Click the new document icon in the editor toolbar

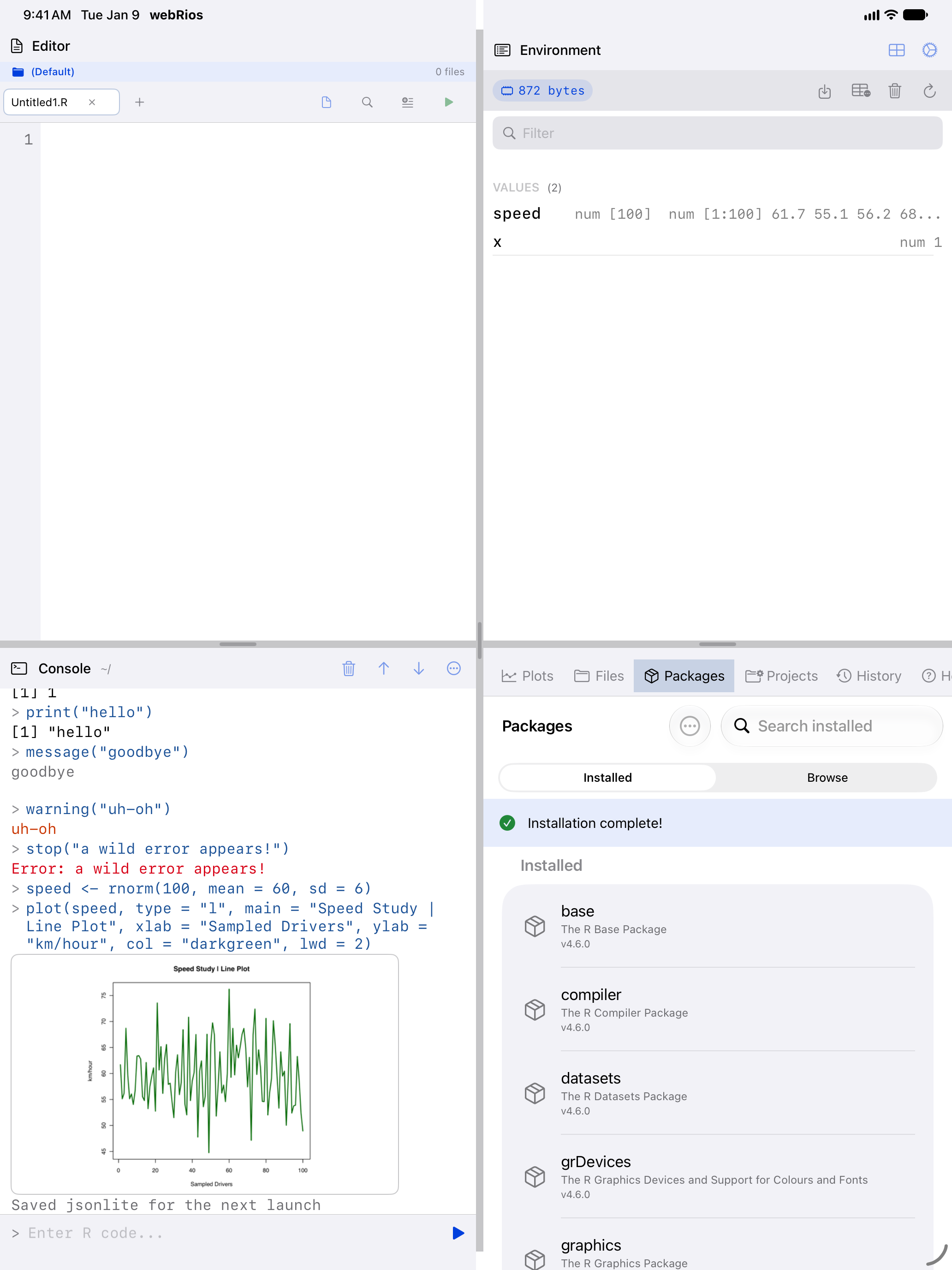point(327,102)
